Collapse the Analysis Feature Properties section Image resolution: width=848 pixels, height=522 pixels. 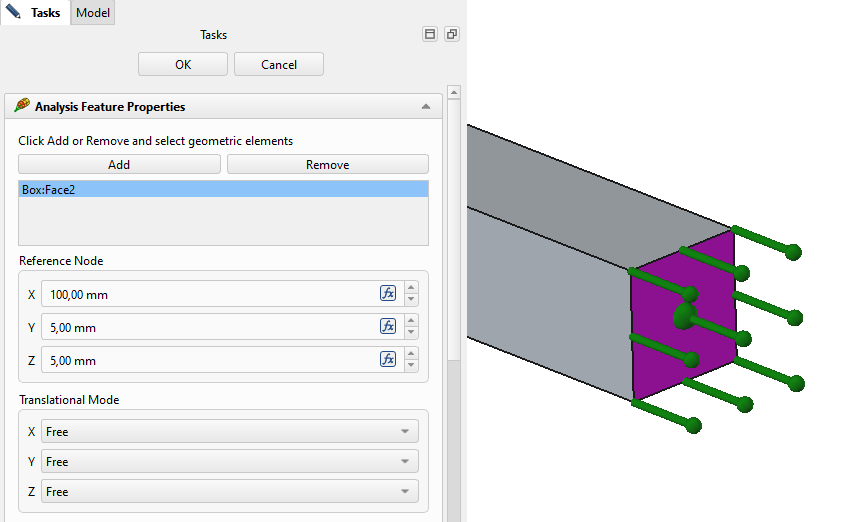point(425,107)
